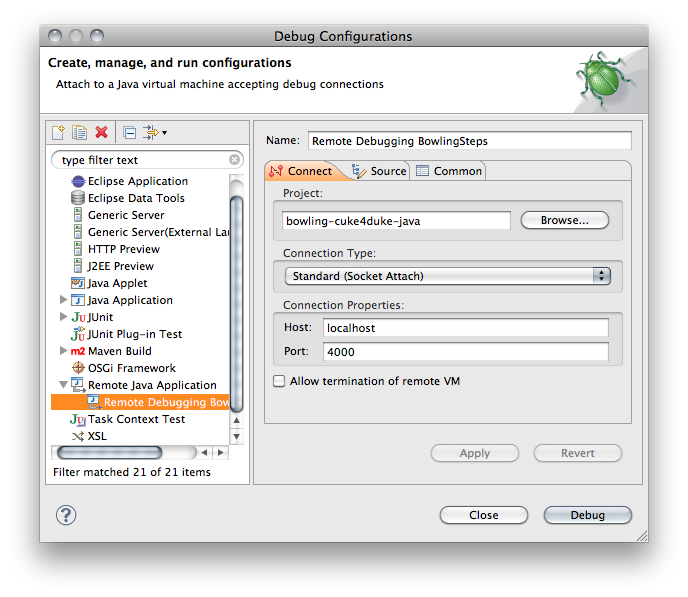Click the Host field showing localhost
Screen dimensions: 688x597
click(466, 328)
